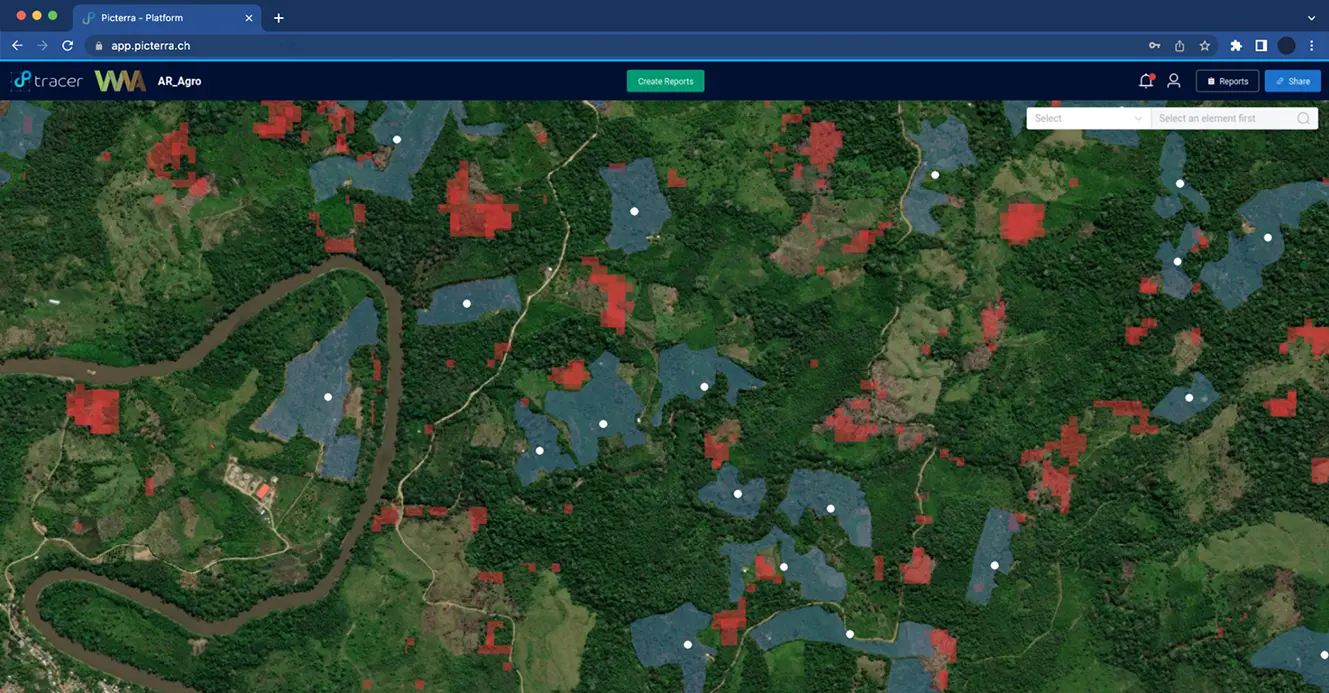Open the Chrome three-dot menu
The height and width of the screenshot is (693, 1329).
[x=1312, y=46]
